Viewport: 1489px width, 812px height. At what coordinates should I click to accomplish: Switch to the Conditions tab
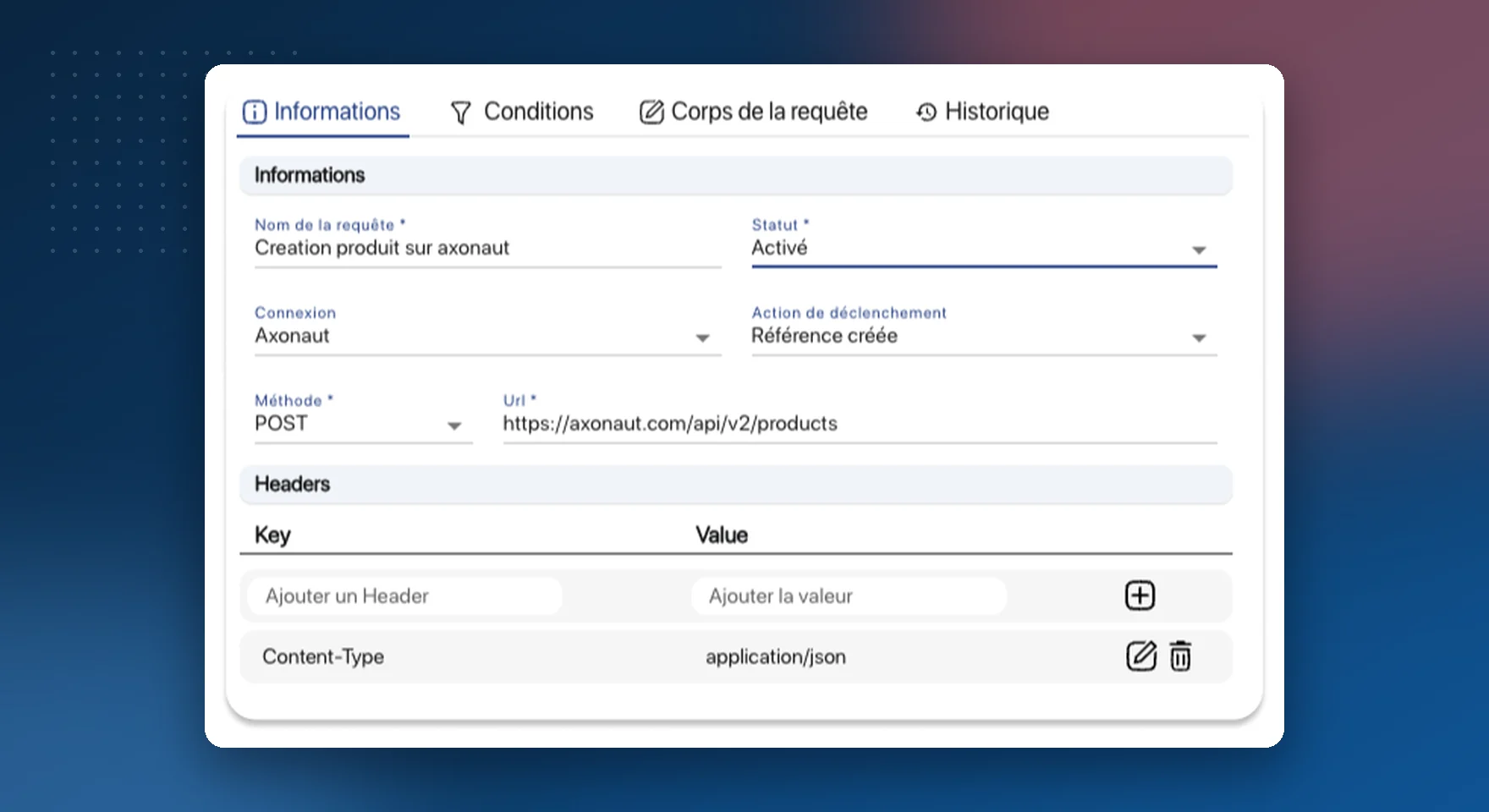click(522, 112)
